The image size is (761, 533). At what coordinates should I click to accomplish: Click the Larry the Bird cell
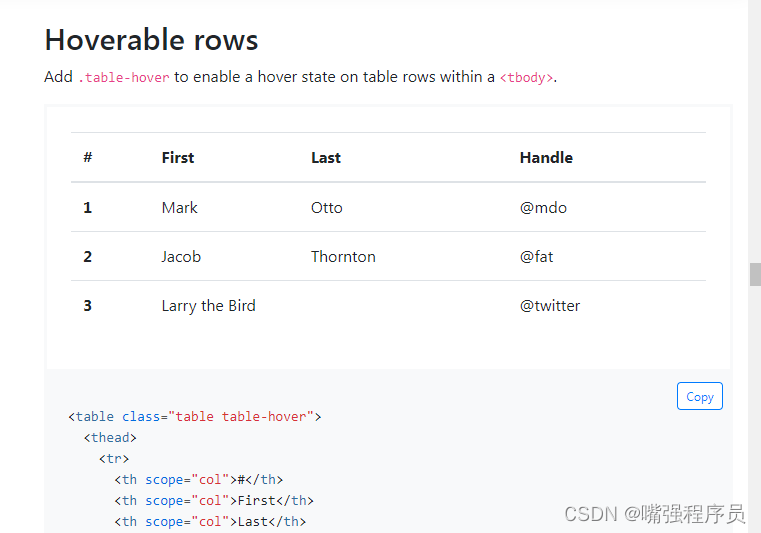point(208,305)
